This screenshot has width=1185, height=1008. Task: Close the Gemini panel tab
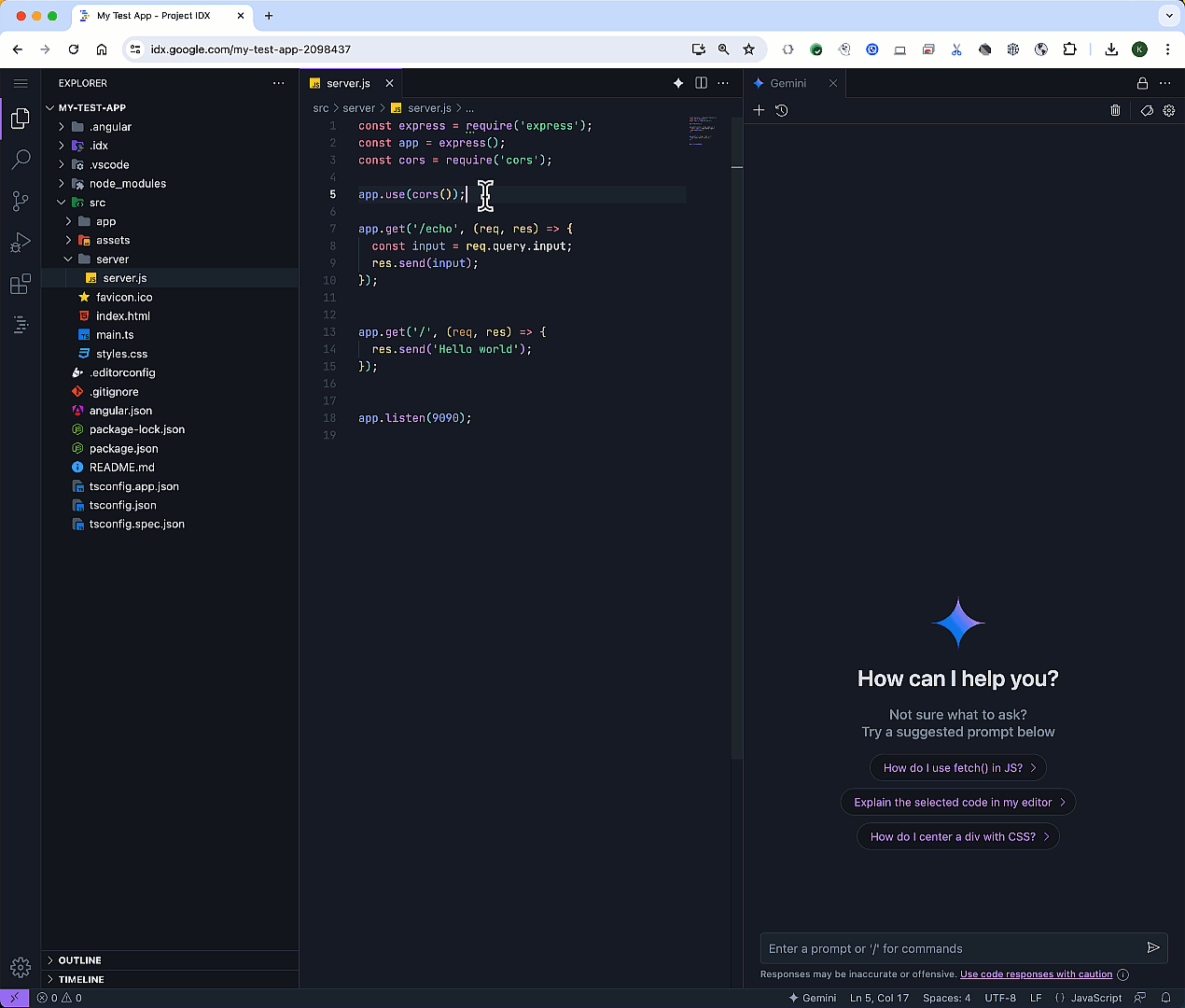pos(833,83)
